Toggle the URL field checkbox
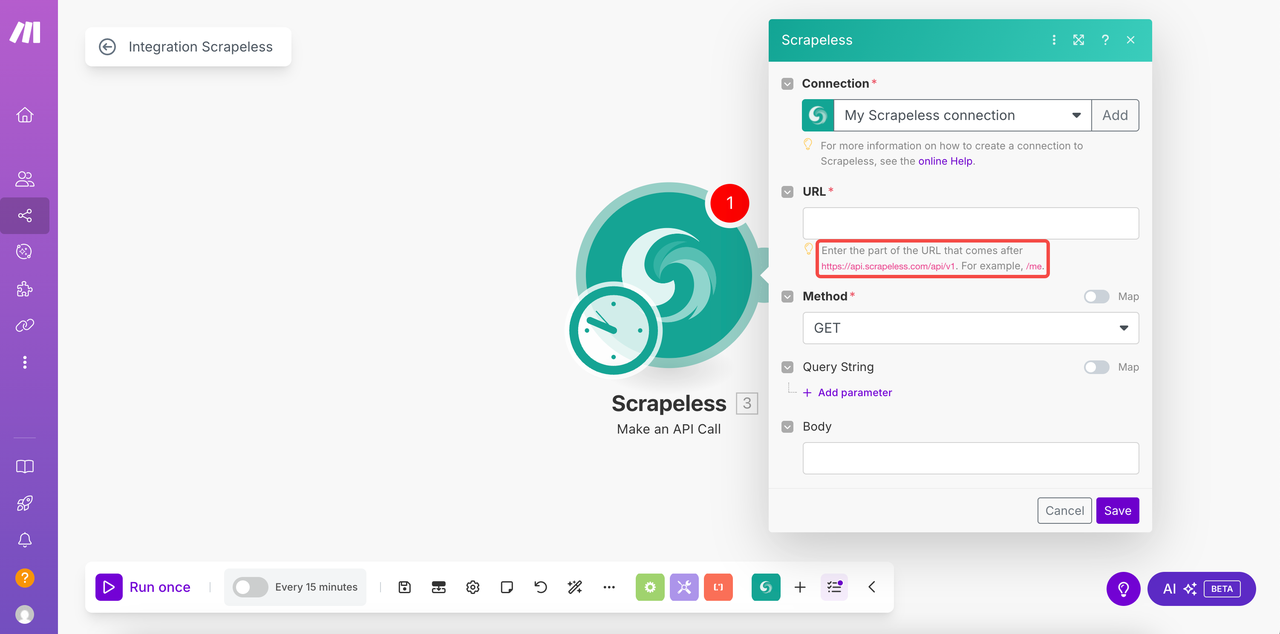The width and height of the screenshot is (1280, 634). (x=788, y=192)
